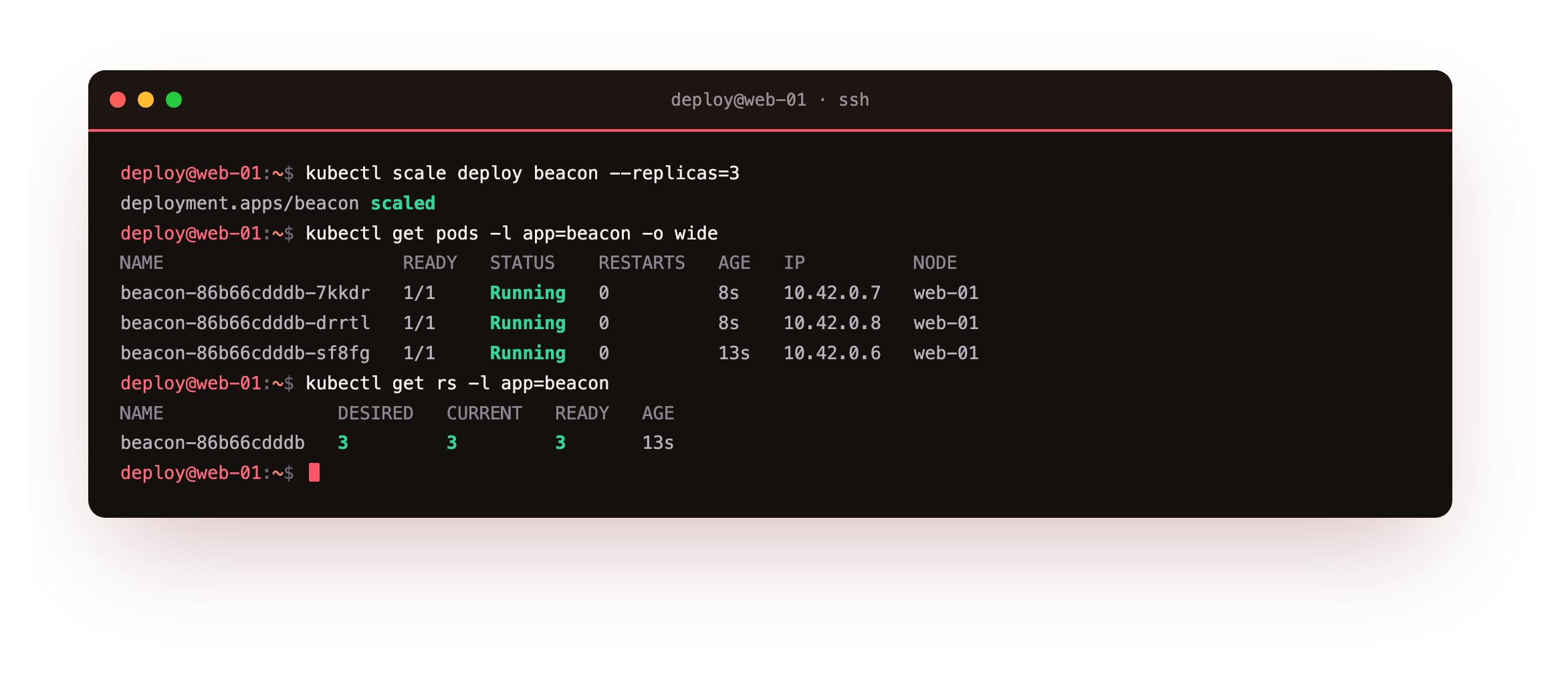
Task: Click the 8s age of pod 7kkdr
Action: (x=729, y=293)
